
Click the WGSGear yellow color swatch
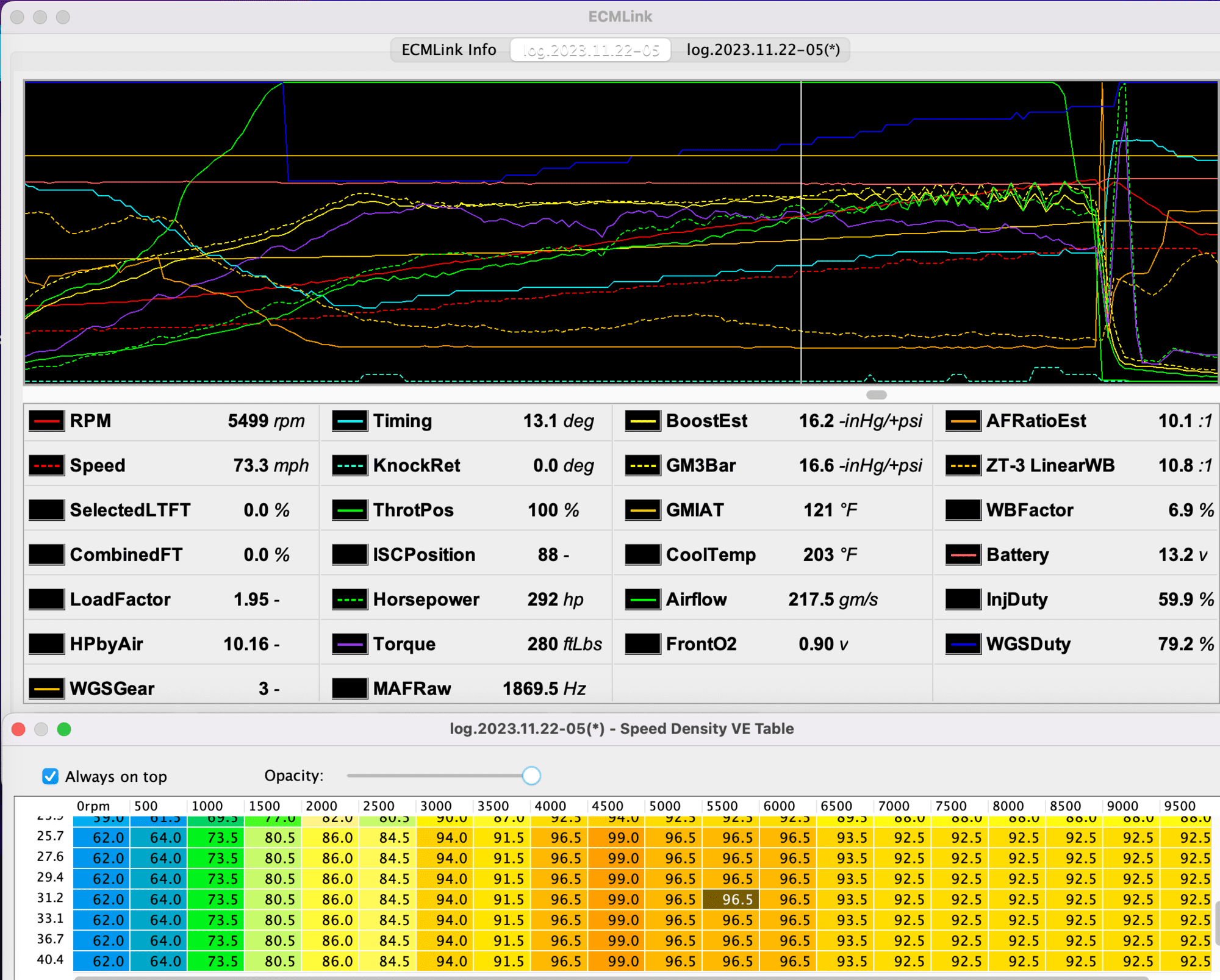tap(46, 689)
